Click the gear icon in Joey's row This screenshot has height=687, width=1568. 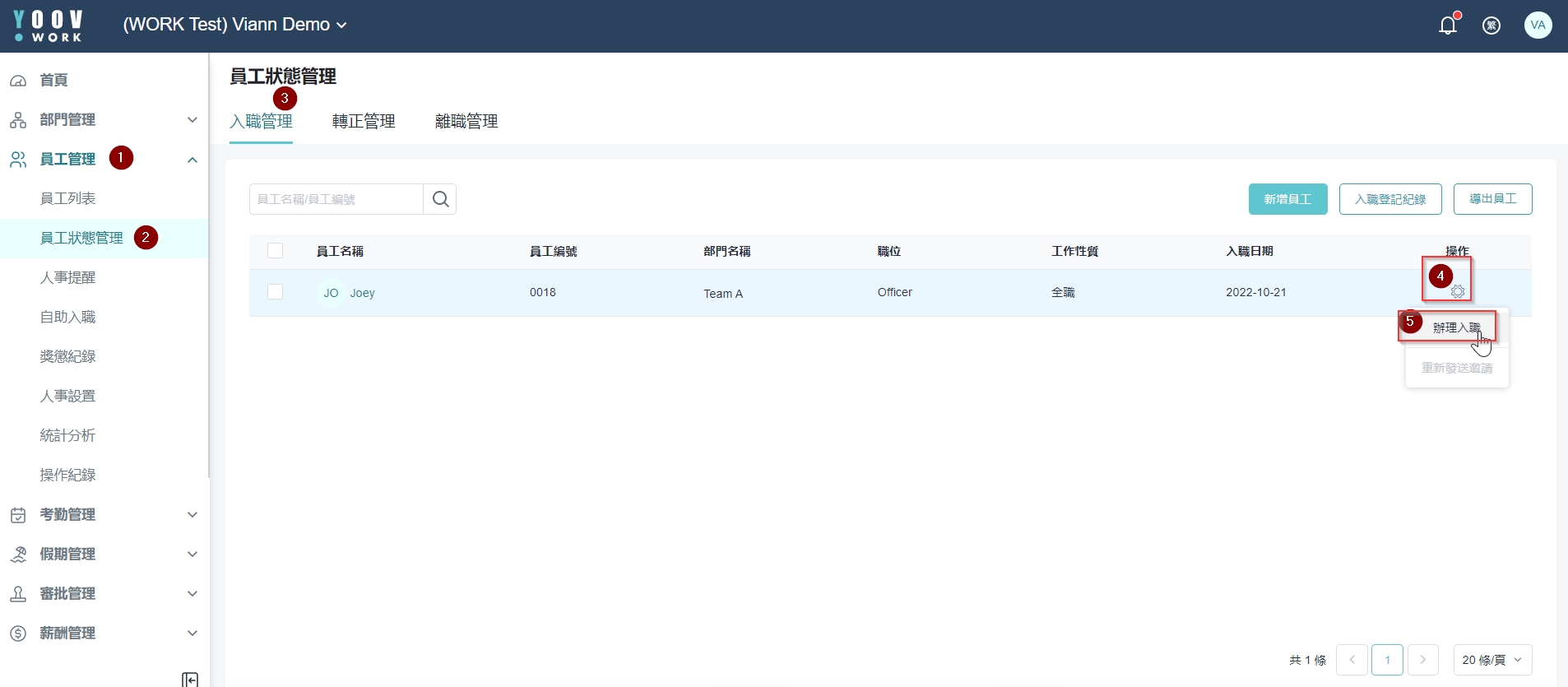[x=1457, y=292]
